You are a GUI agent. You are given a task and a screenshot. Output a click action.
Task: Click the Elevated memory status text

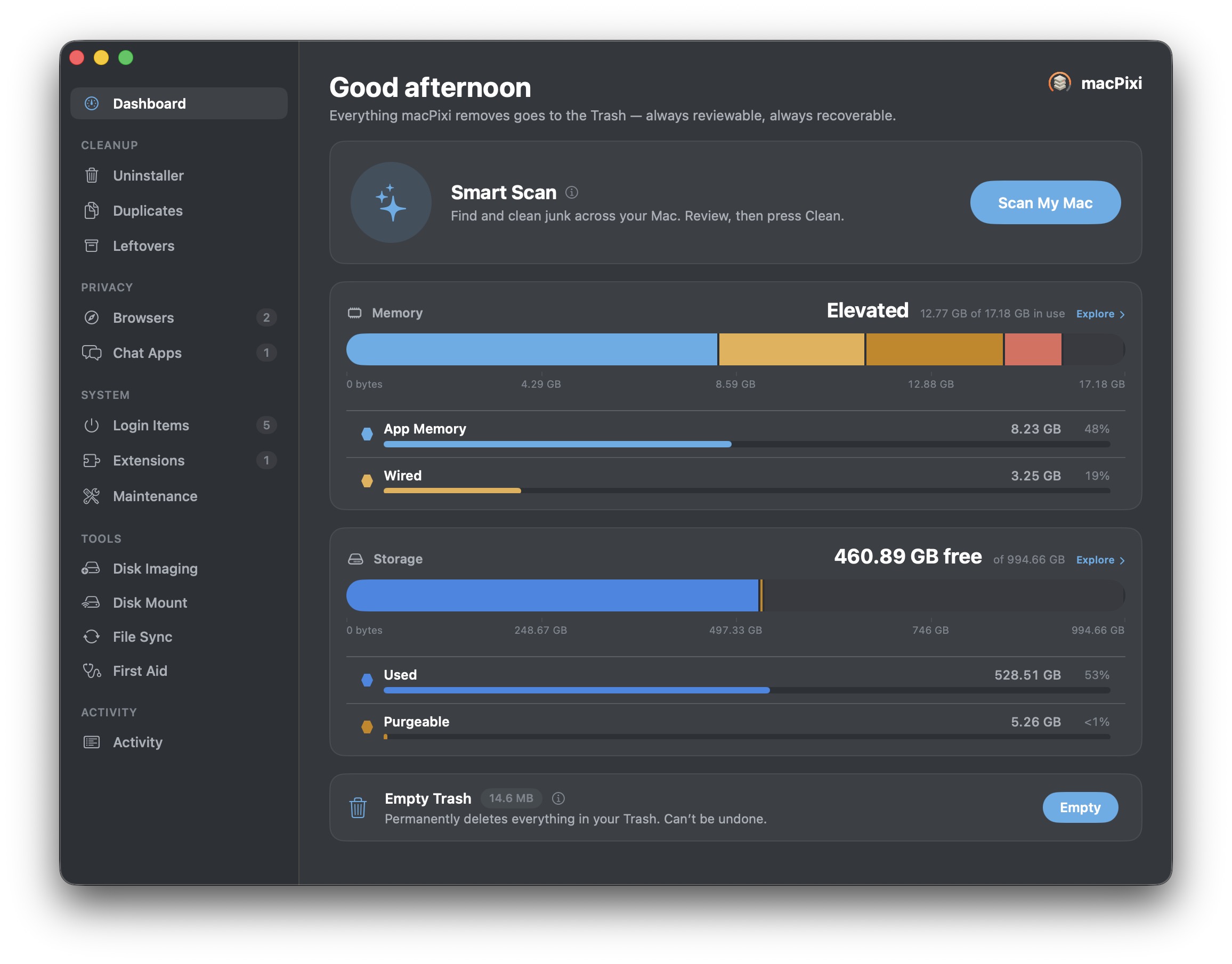[868, 311]
